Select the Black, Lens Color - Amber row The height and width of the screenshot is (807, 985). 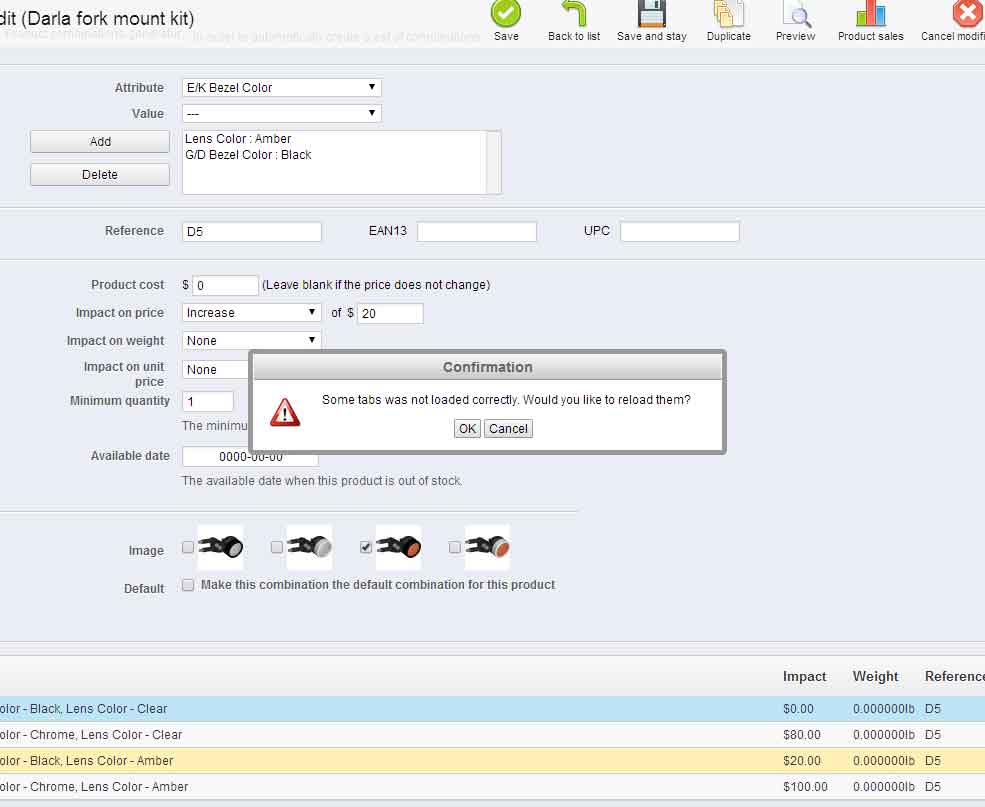[x=492, y=761]
